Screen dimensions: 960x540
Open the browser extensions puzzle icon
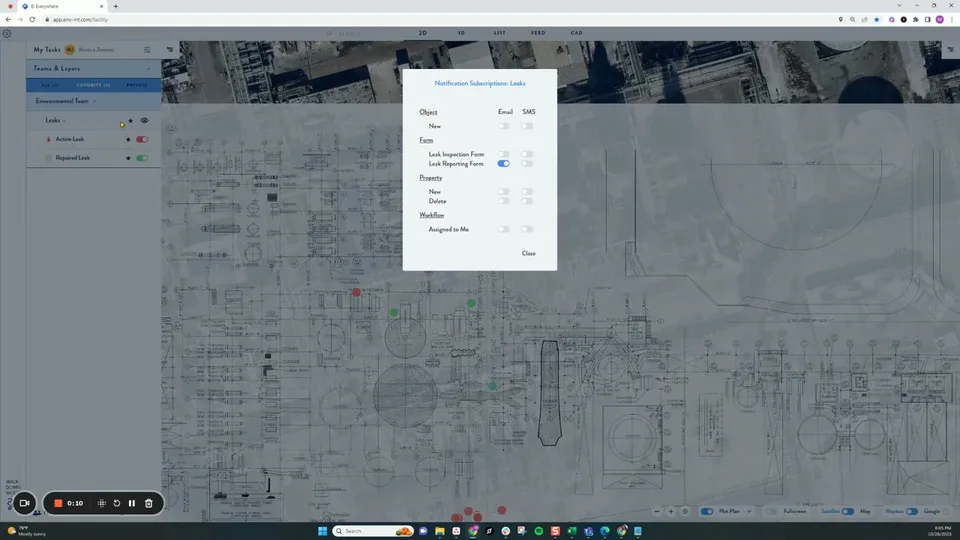coord(916,20)
